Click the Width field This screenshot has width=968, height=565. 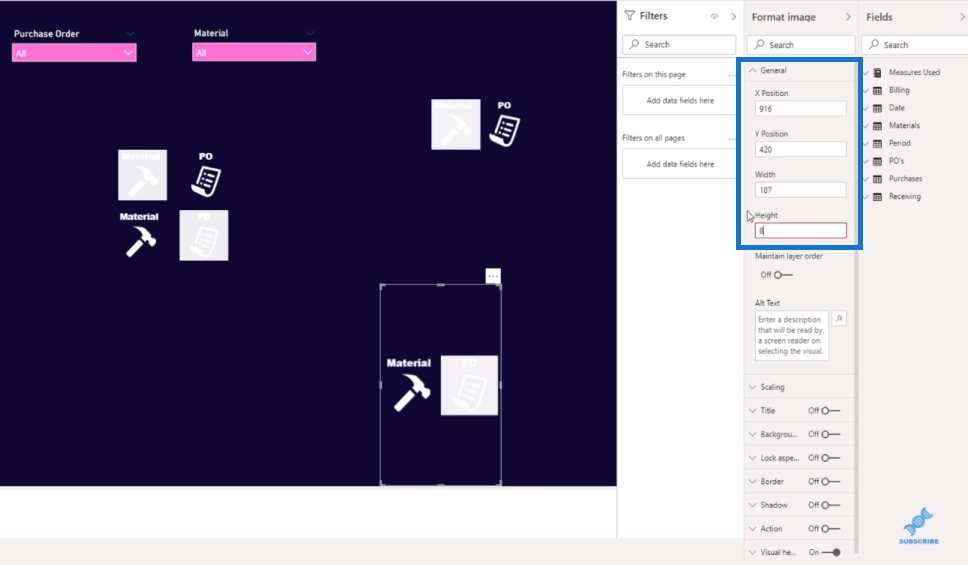pos(800,190)
